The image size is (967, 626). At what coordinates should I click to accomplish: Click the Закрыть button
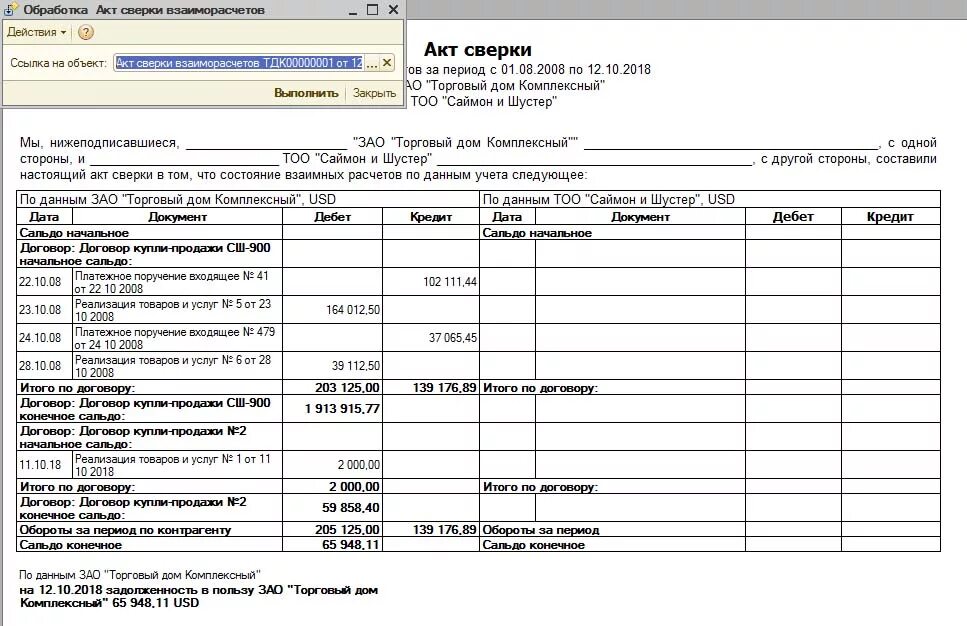point(374,93)
